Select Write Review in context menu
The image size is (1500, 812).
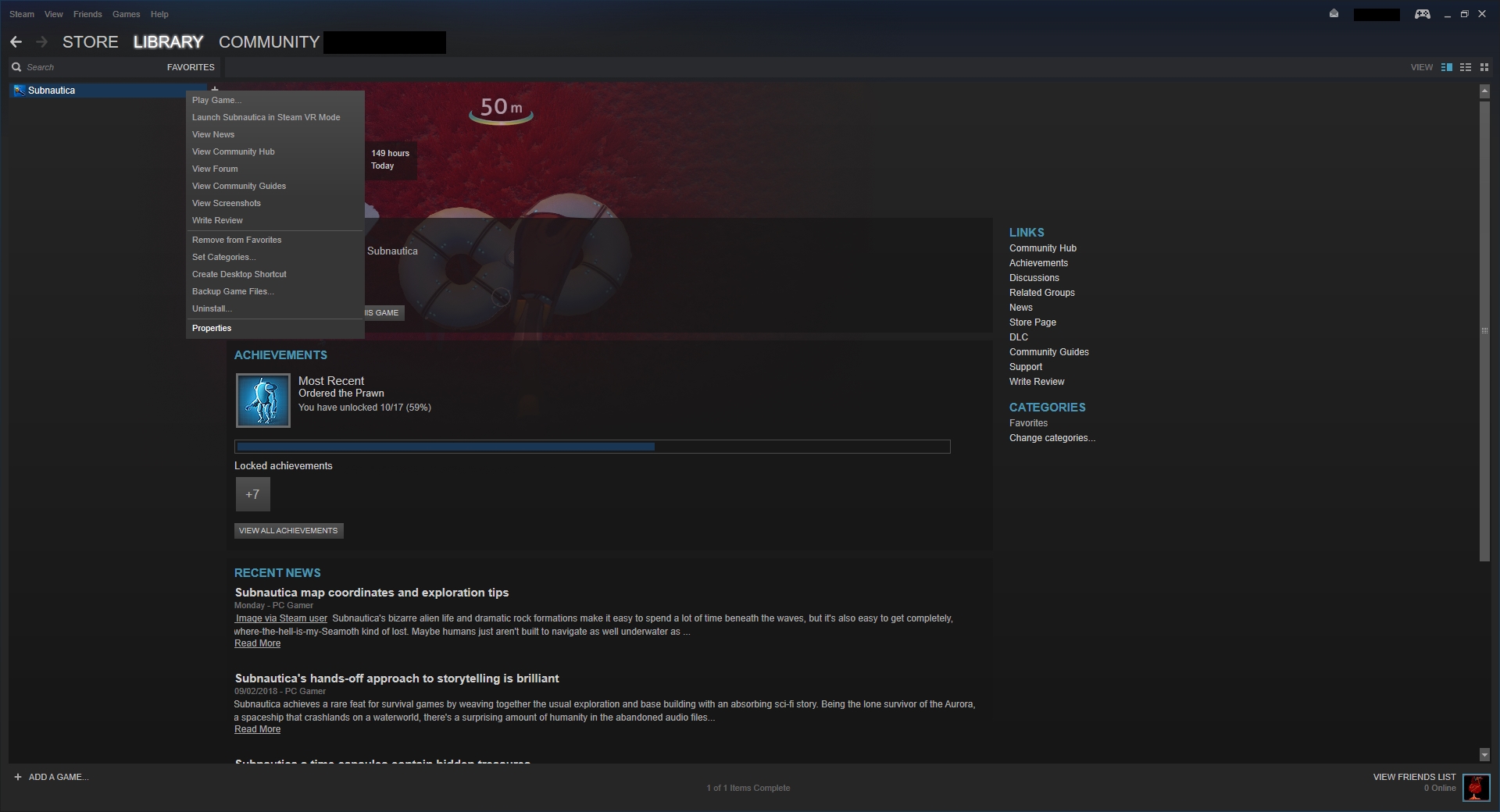(275, 220)
